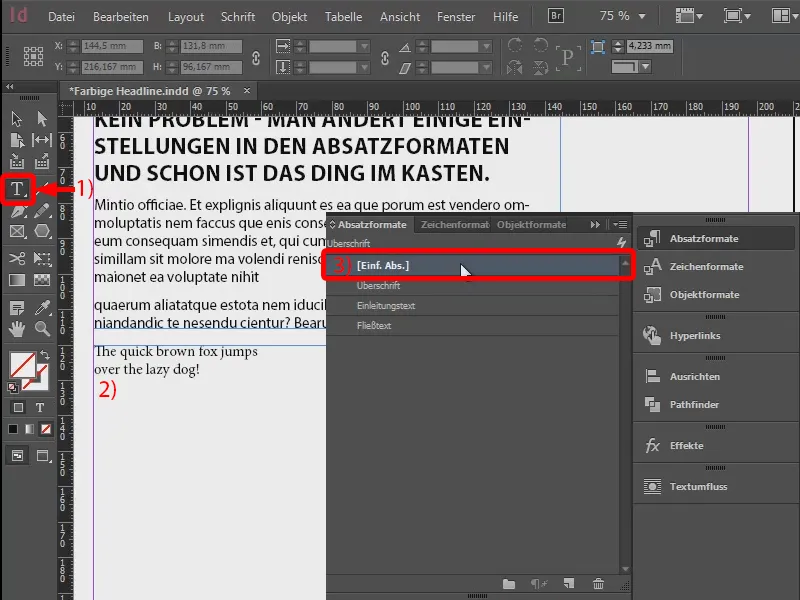Open the Datei menu
The width and height of the screenshot is (800, 600).
pyautogui.click(x=61, y=17)
